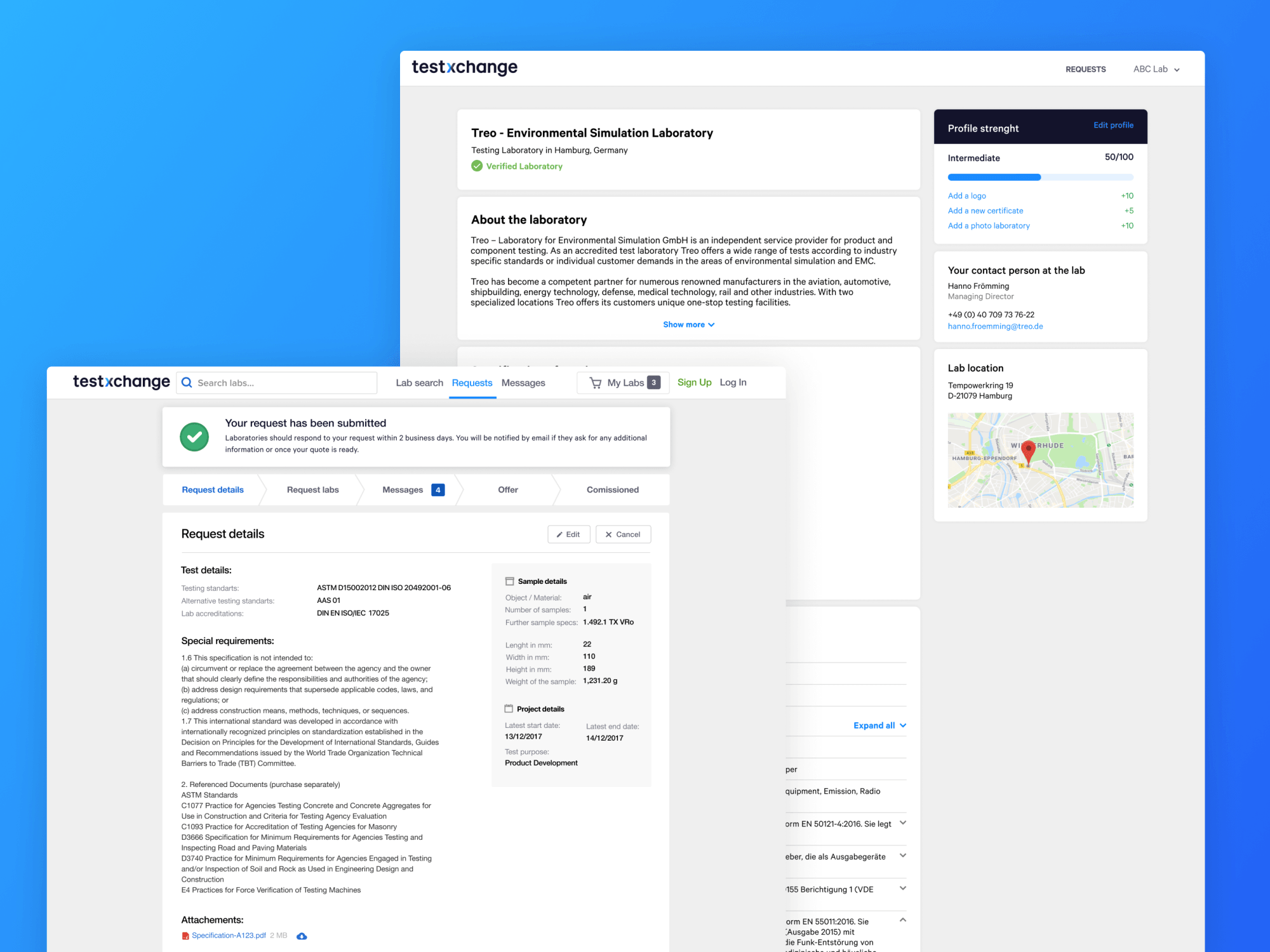Viewport: 1270px width, 952px height.
Task: Expand the 'als Ausgabegeräte' row chevron
Action: point(903,856)
